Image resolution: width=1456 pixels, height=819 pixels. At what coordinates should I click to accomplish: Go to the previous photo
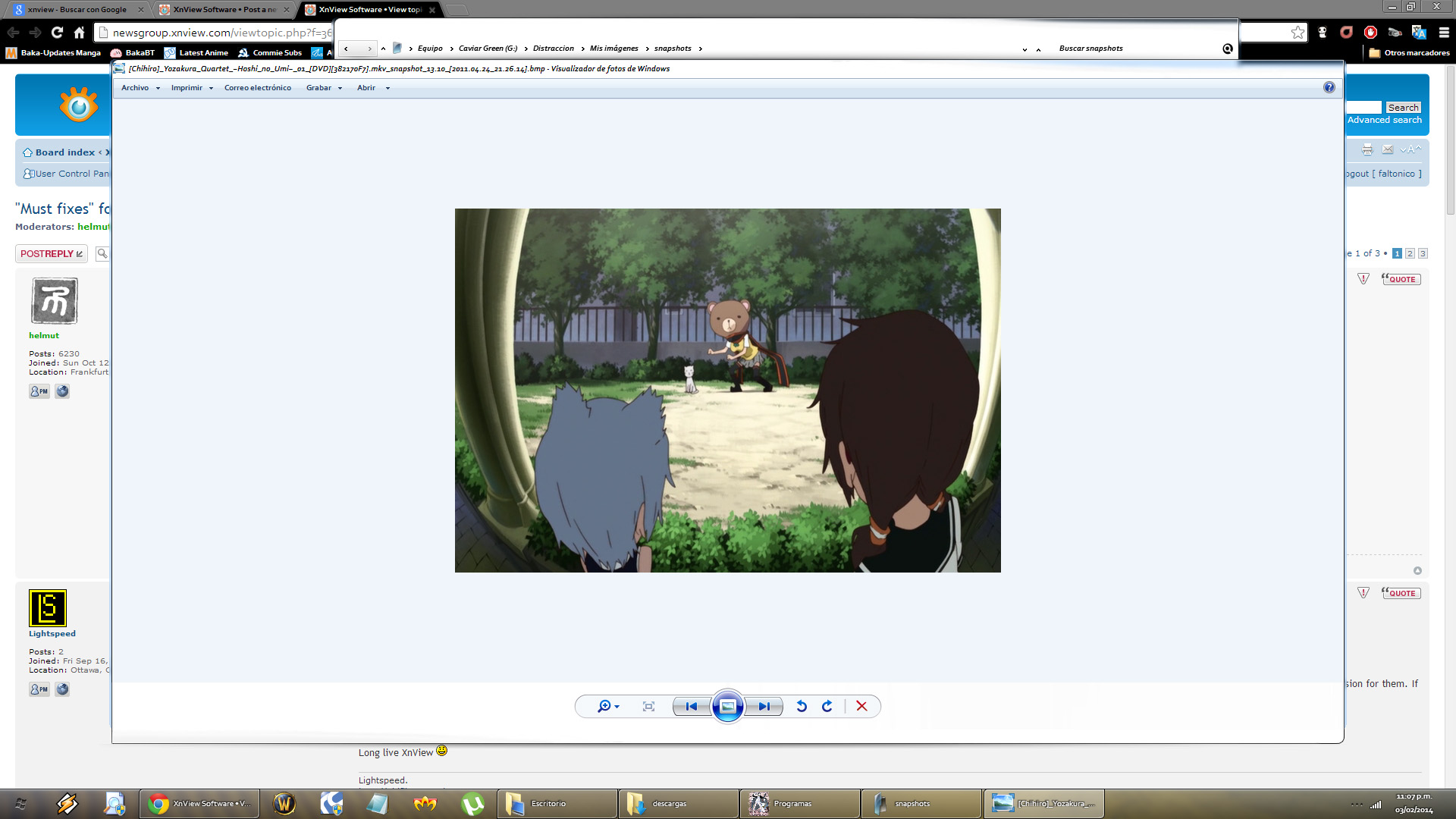pos(691,706)
